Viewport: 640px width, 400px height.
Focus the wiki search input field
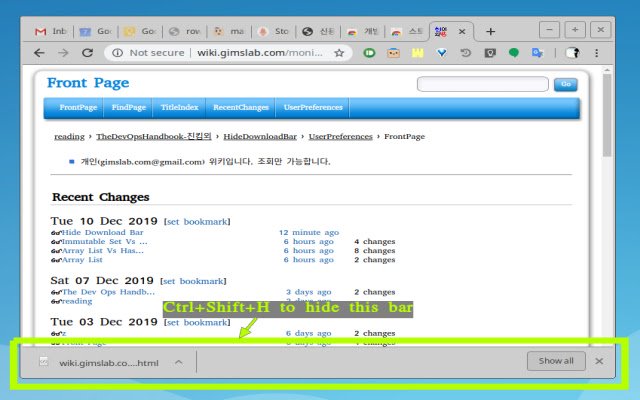point(482,84)
